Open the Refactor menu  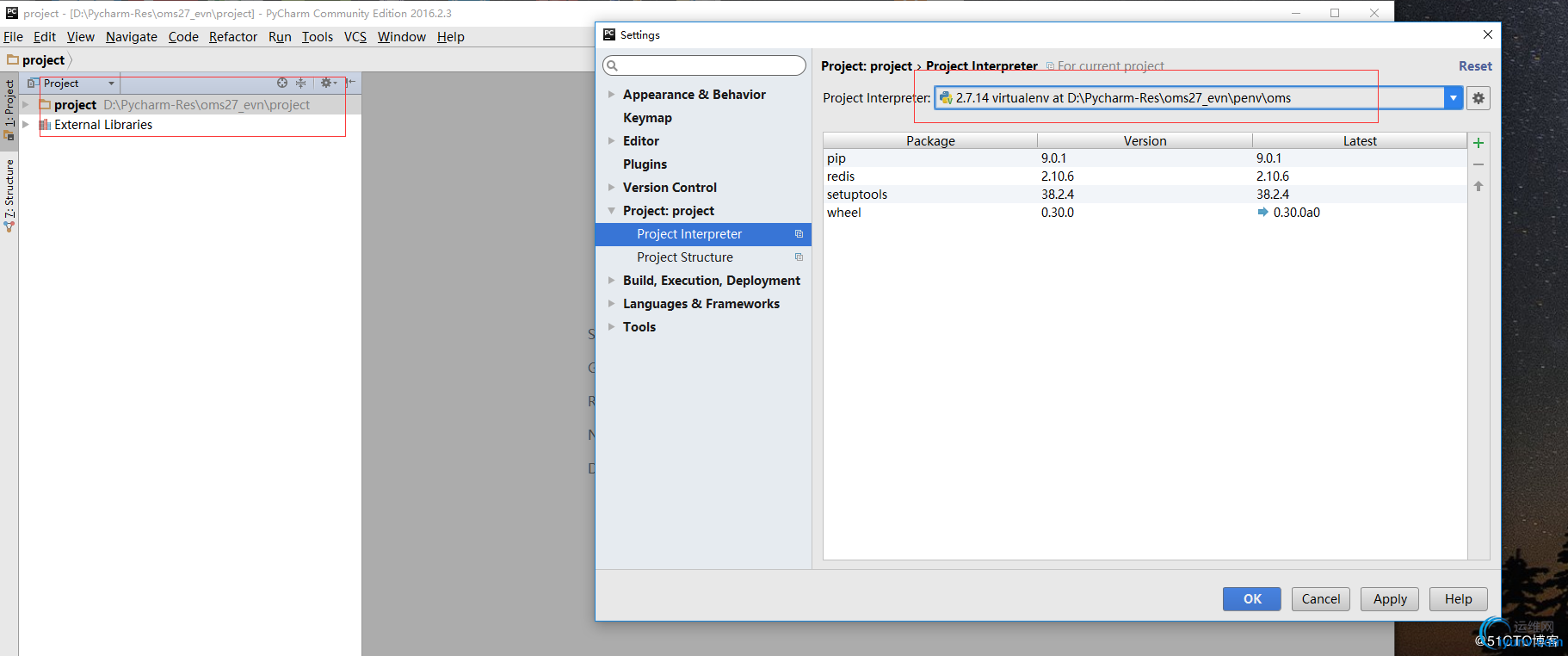[x=233, y=37]
